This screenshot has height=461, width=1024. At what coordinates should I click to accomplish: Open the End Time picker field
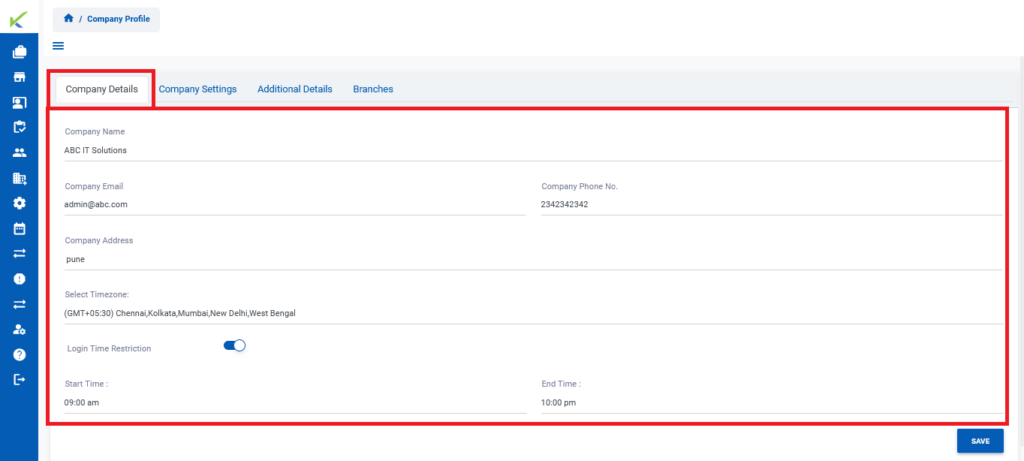point(772,403)
